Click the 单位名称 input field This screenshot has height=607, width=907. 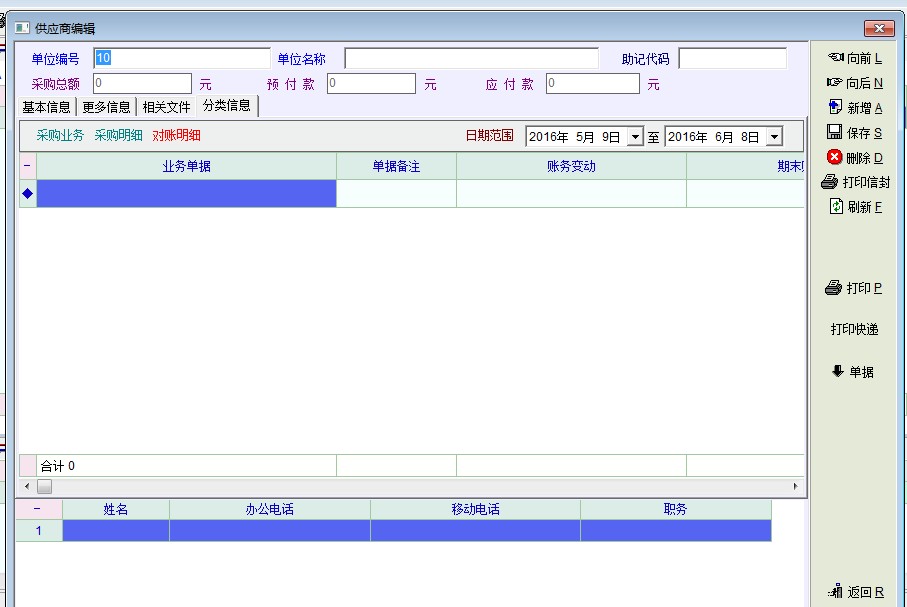click(x=471, y=59)
